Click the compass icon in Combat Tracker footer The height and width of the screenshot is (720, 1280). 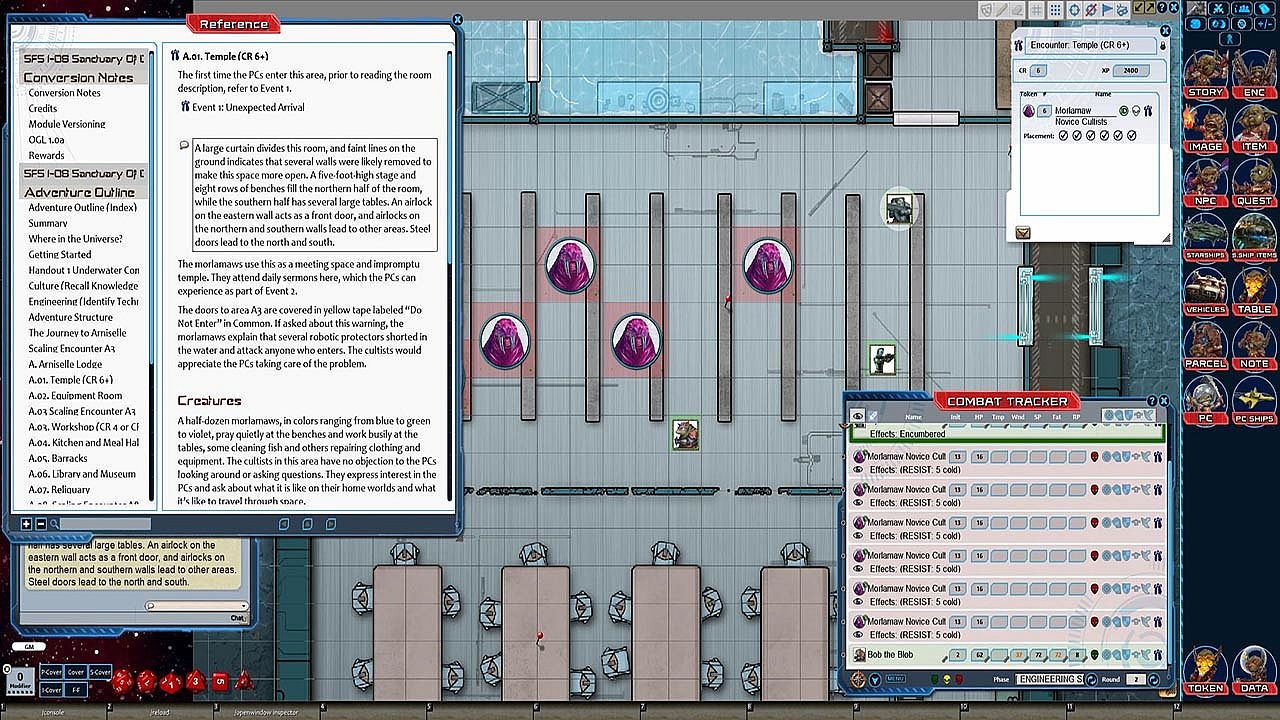[859, 680]
